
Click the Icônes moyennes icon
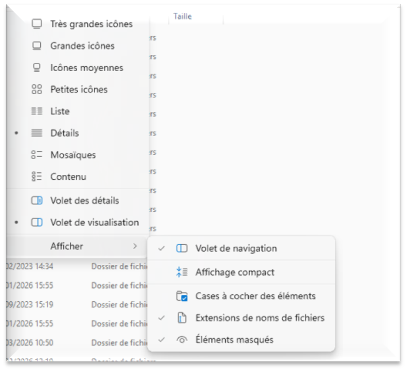pos(37,68)
